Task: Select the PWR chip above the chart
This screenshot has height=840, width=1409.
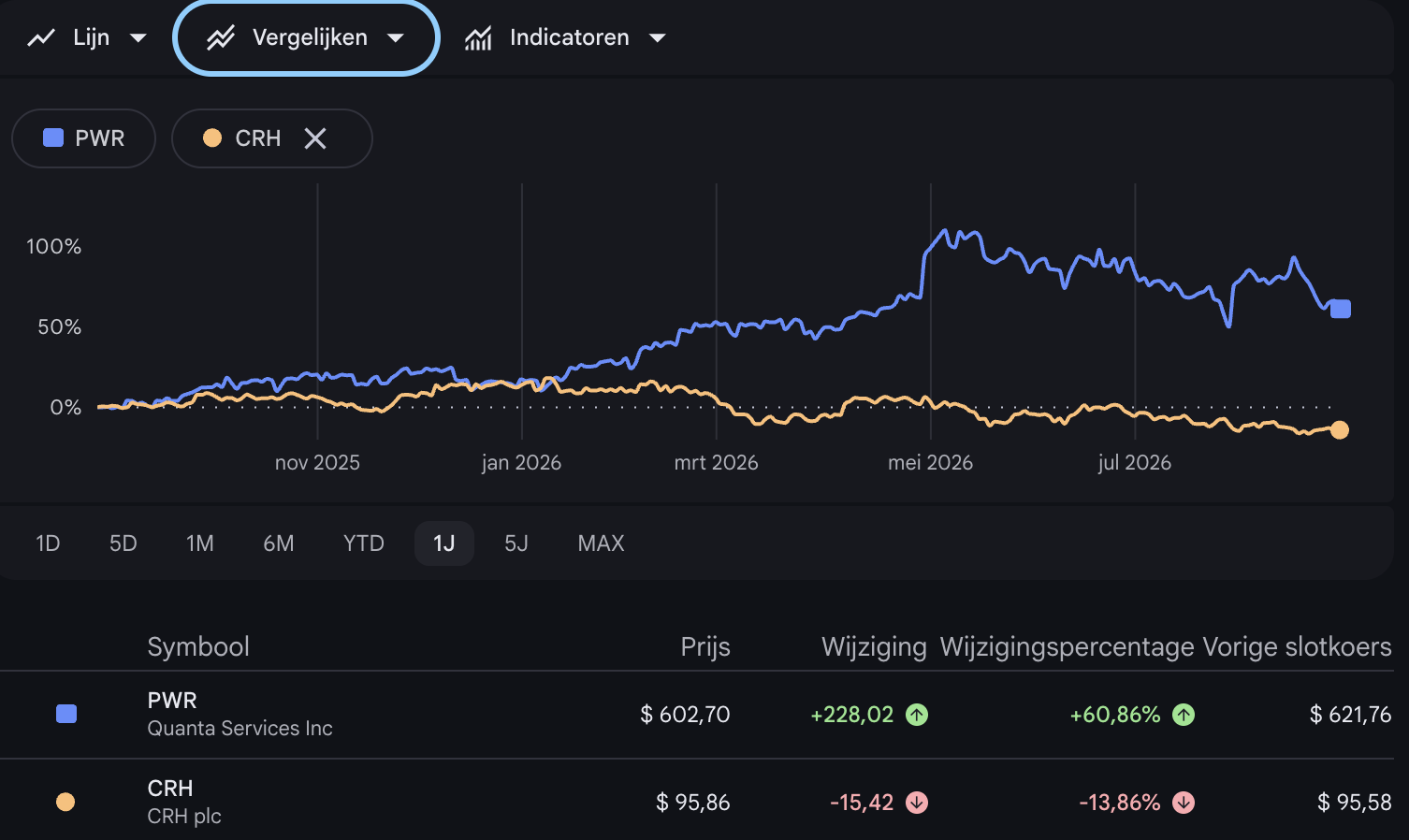Action: pyautogui.click(x=83, y=138)
